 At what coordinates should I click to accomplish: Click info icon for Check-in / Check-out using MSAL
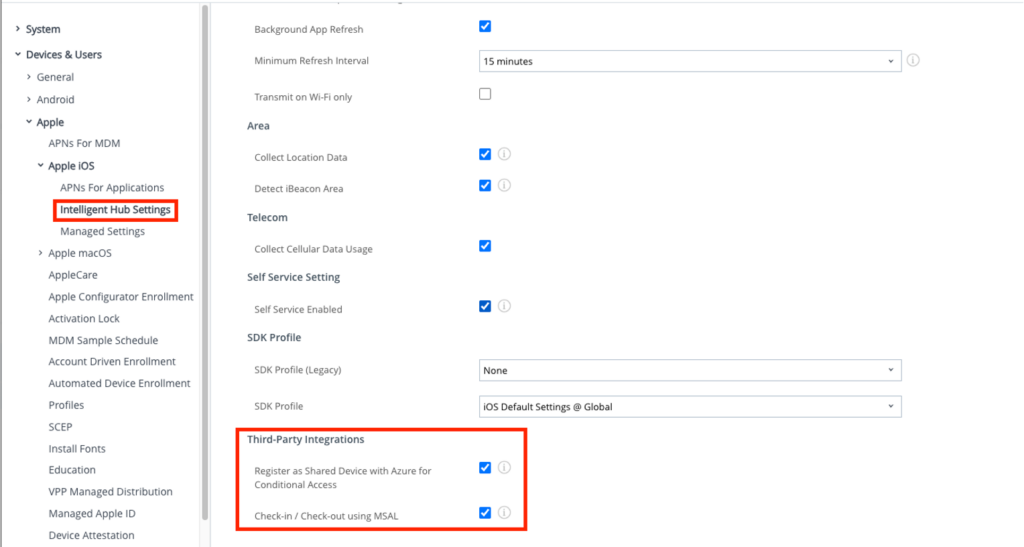(505, 513)
